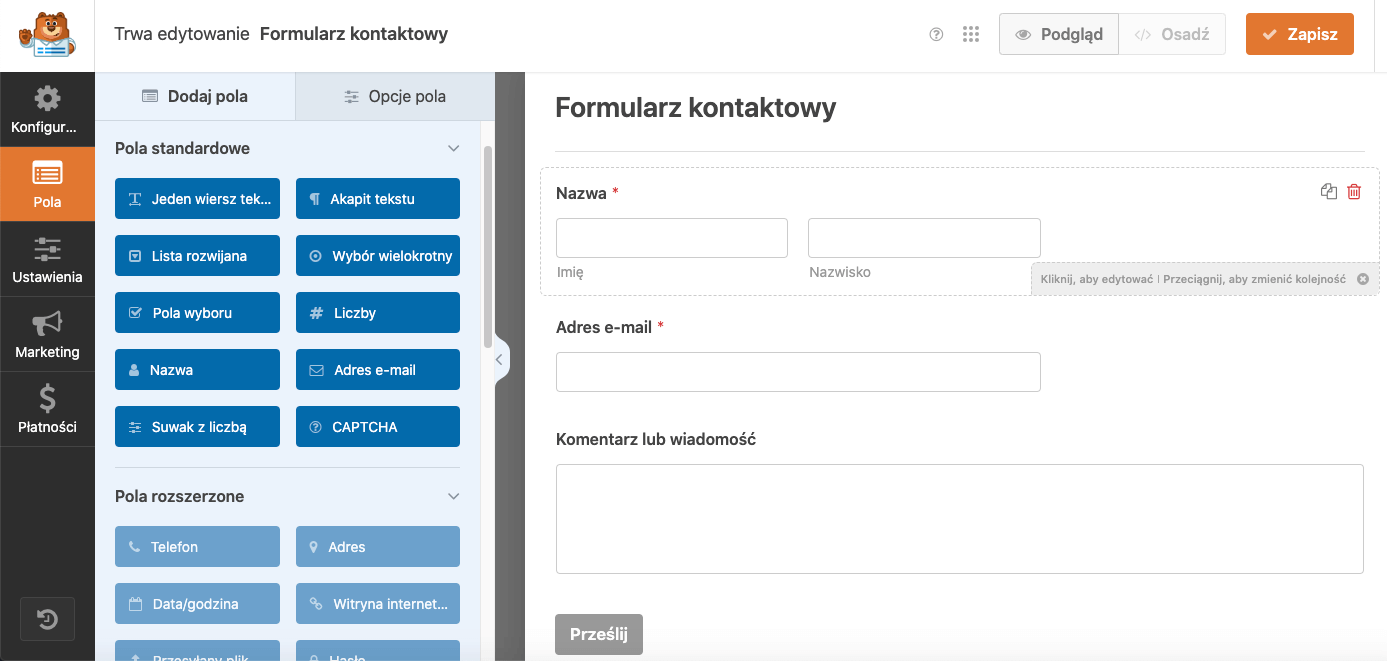The width and height of the screenshot is (1387, 661).
Task: Open help via question mark icon
Action: pyautogui.click(x=936, y=33)
